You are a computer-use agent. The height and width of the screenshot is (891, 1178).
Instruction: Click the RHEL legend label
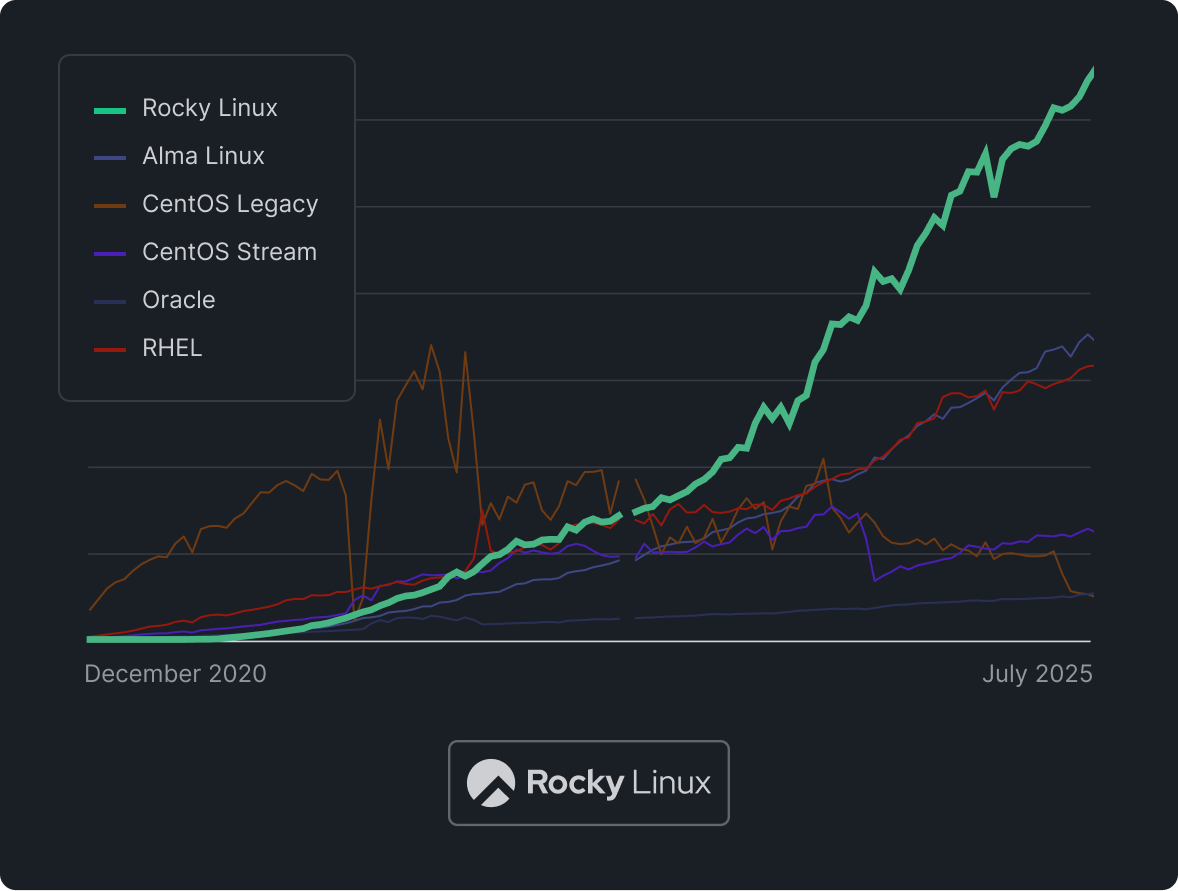172,349
